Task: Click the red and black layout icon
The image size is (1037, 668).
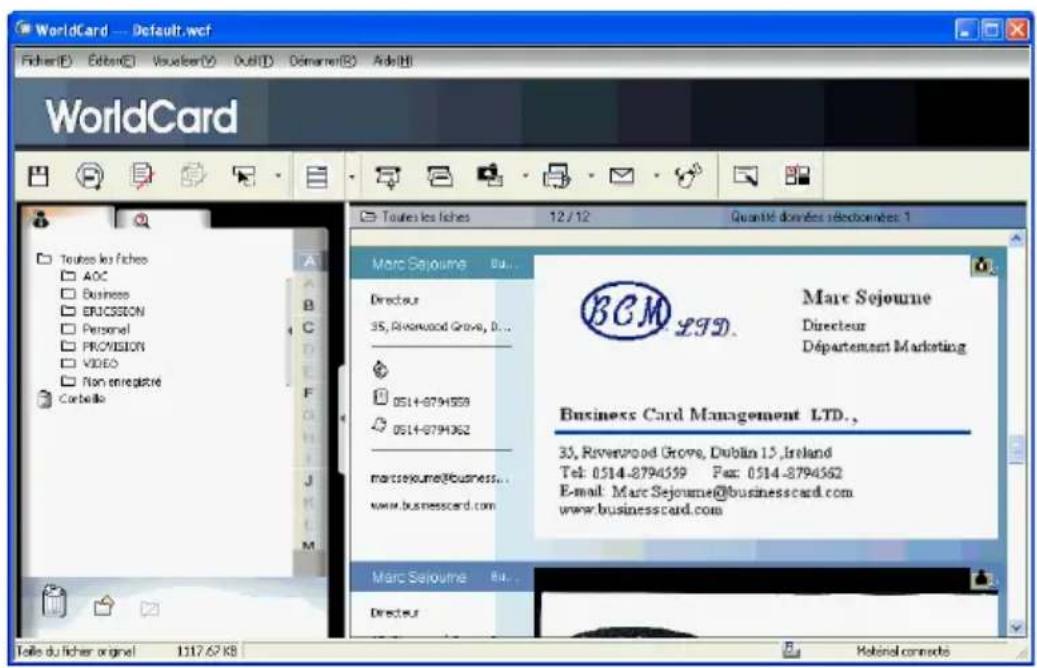Action: [x=797, y=175]
